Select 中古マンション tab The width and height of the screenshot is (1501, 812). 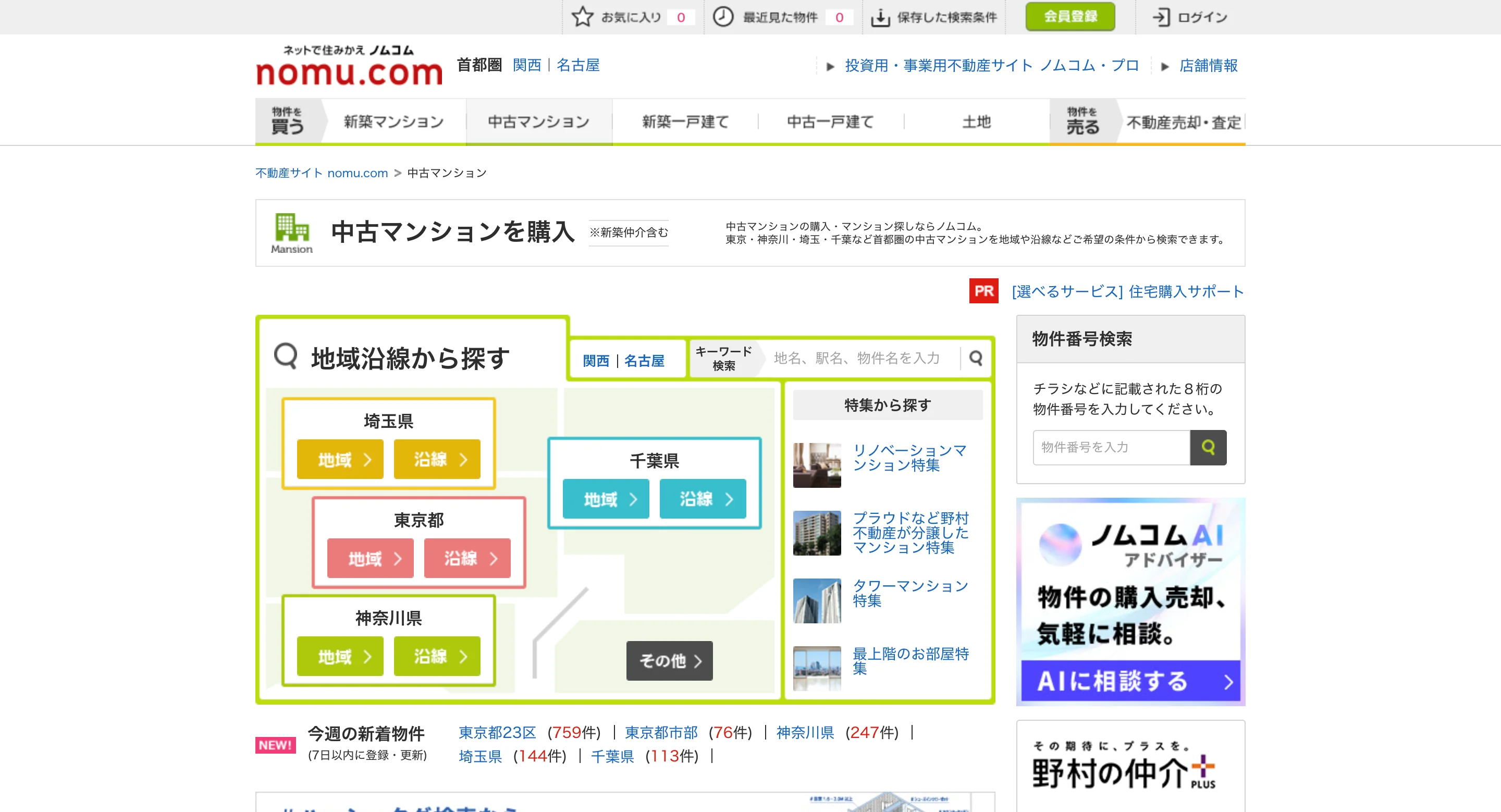tap(539, 122)
